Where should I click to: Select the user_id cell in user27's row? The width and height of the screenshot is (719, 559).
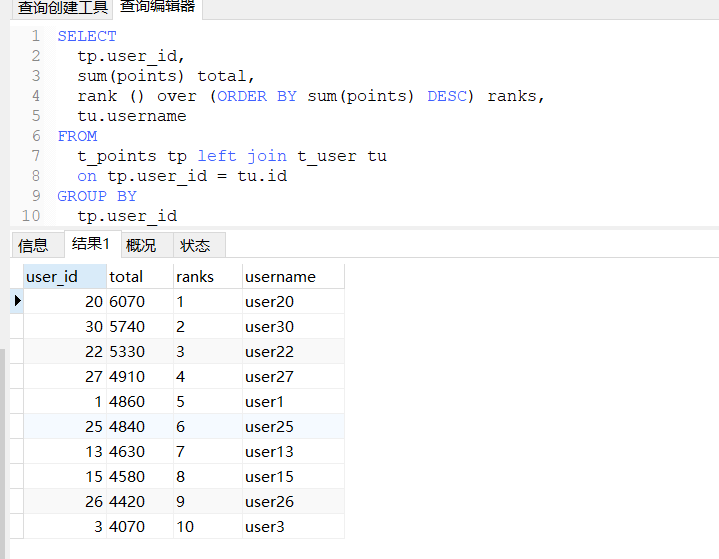click(65, 376)
